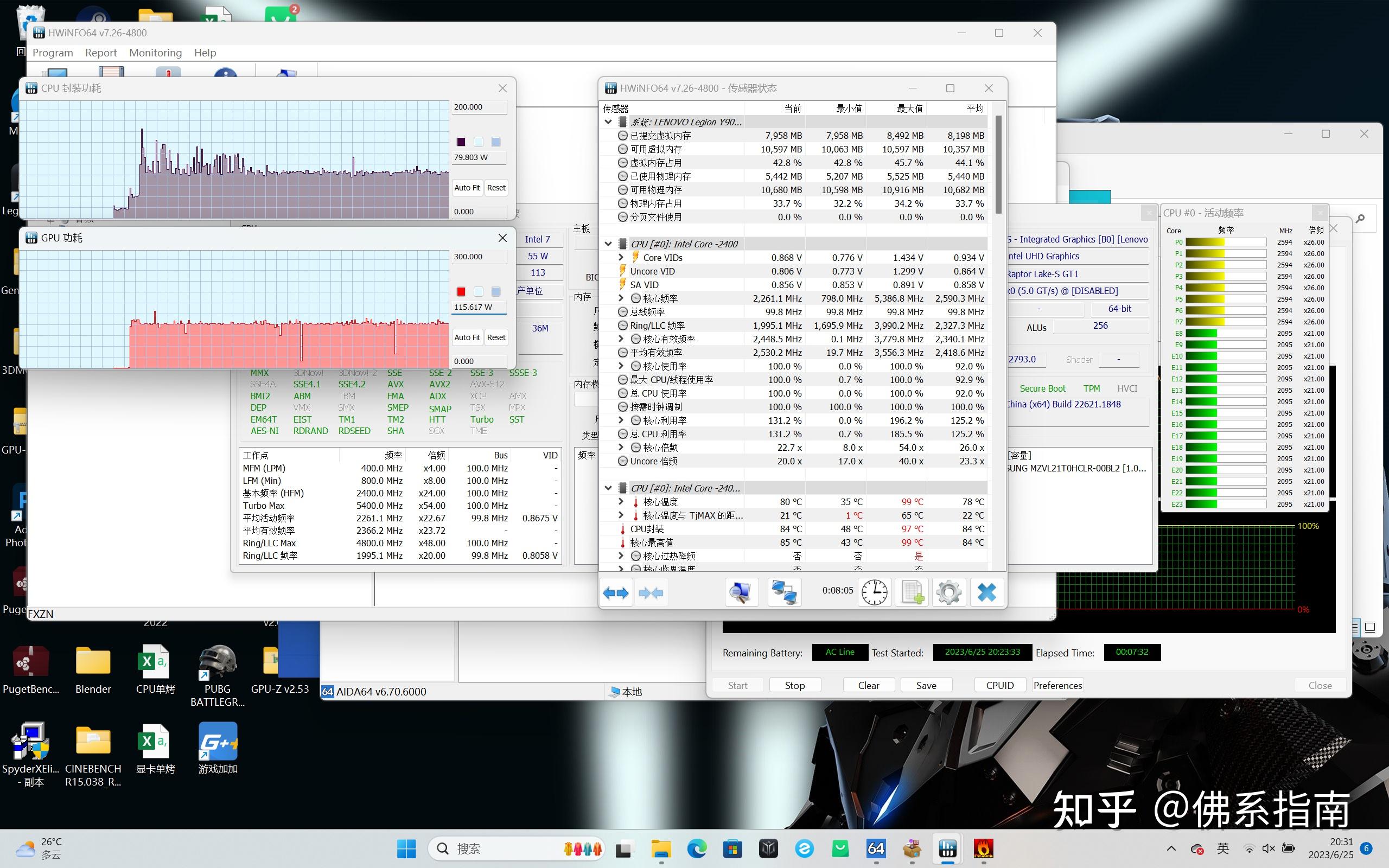Click the network monitors remote sensor icon
The height and width of the screenshot is (868, 1389).
click(x=784, y=592)
